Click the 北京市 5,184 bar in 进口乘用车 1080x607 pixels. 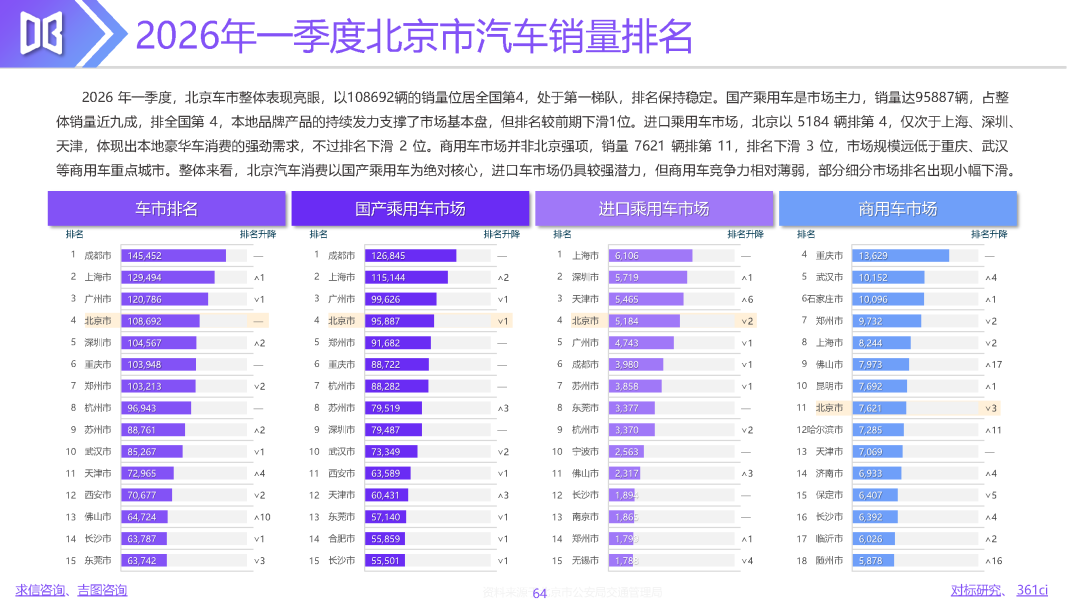click(645, 321)
